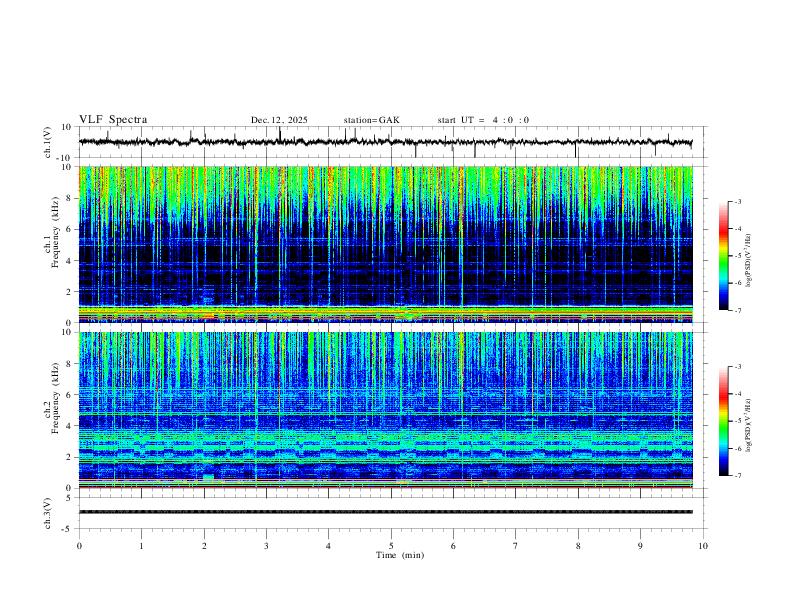Viewport: 792px width, 612px height.
Task: Click the ch.2 spectrogram panel
Action: pos(385,410)
